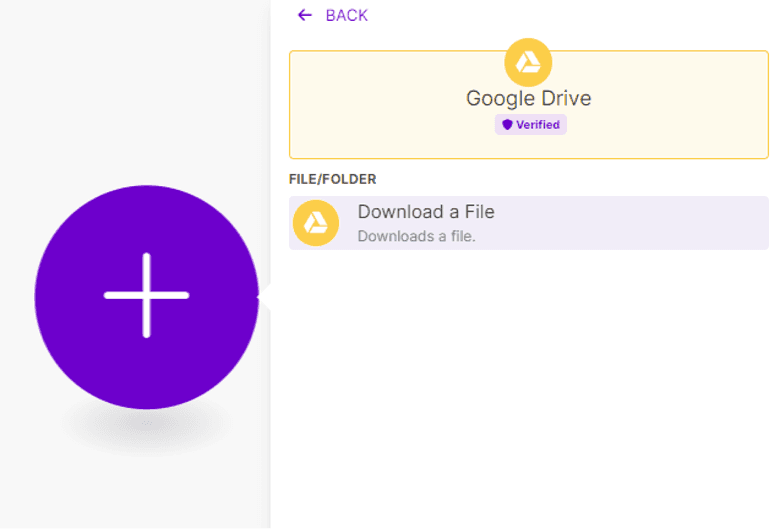Image resolution: width=780 pixels, height=530 pixels.
Task: Click the panel's pointer notch beside the circle
Action: 264,297
